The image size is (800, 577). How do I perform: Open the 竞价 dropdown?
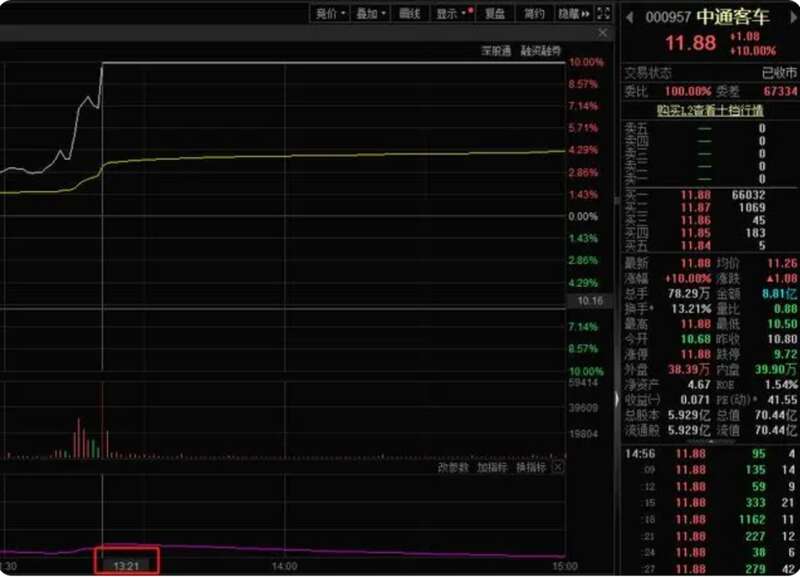click(x=330, y=14)
